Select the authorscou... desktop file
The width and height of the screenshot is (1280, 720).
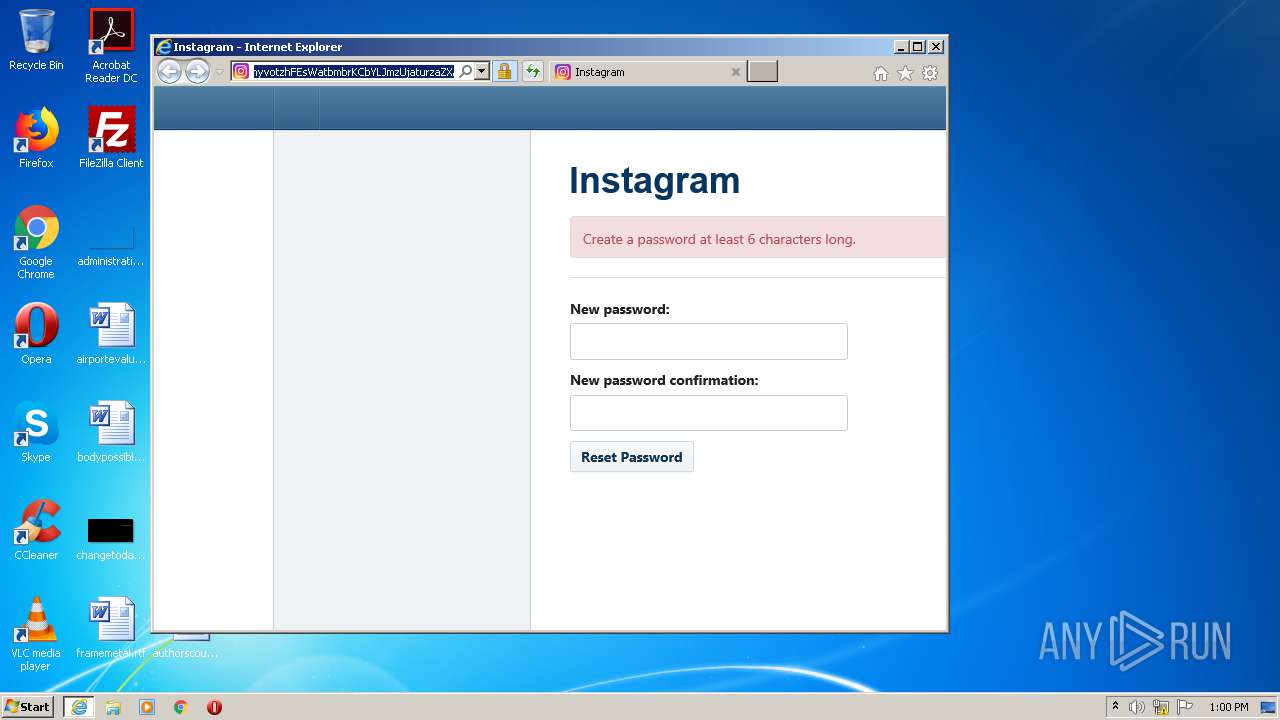[x=186, y=646]
